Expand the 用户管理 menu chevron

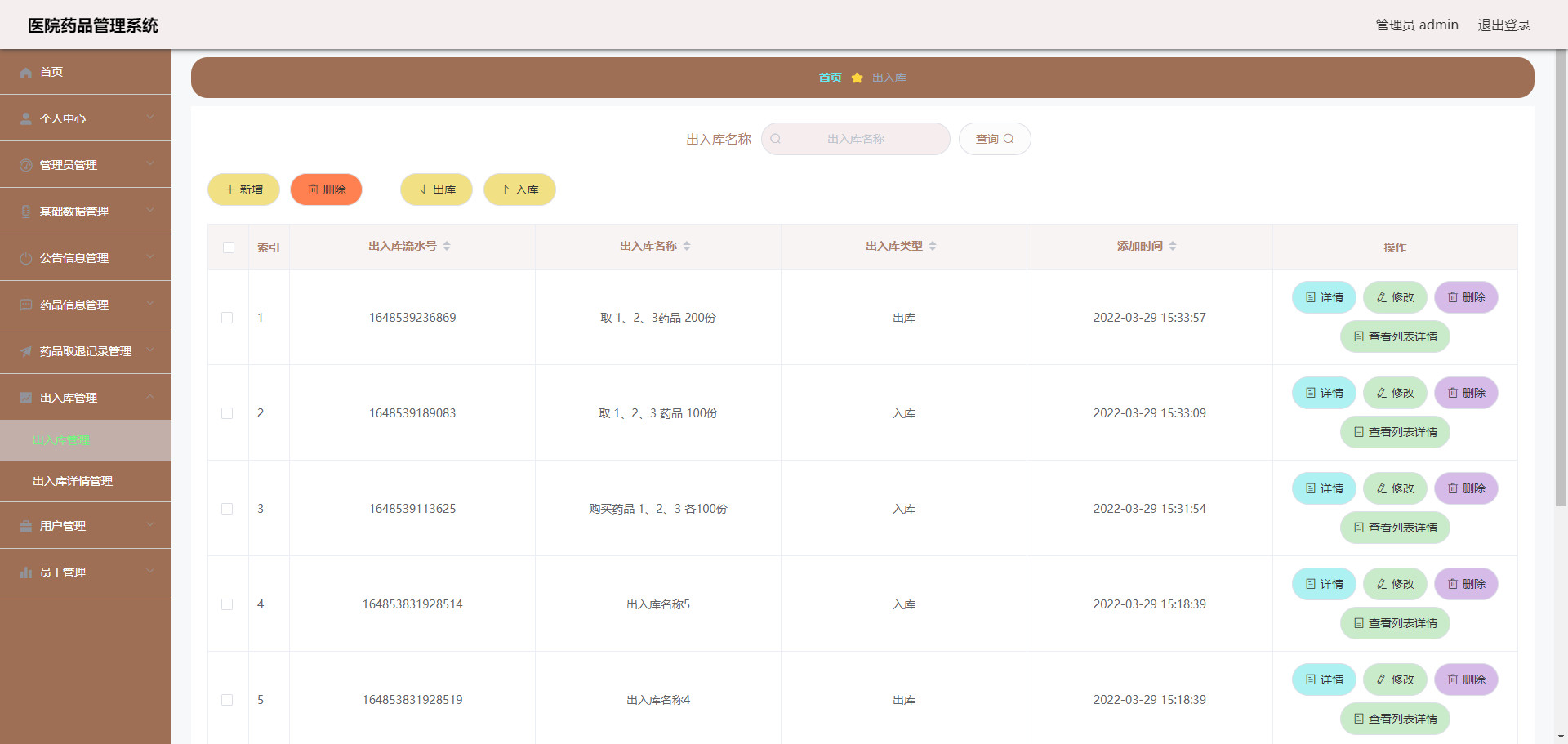pyautogui.click(x=150, y=525)
